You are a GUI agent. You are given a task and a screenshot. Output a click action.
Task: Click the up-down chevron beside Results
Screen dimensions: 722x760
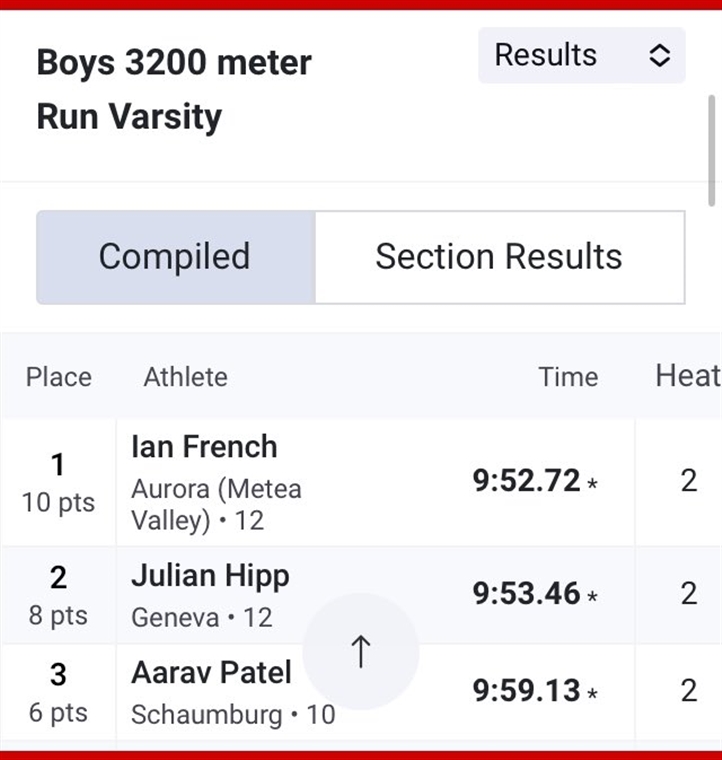[659, 55]
